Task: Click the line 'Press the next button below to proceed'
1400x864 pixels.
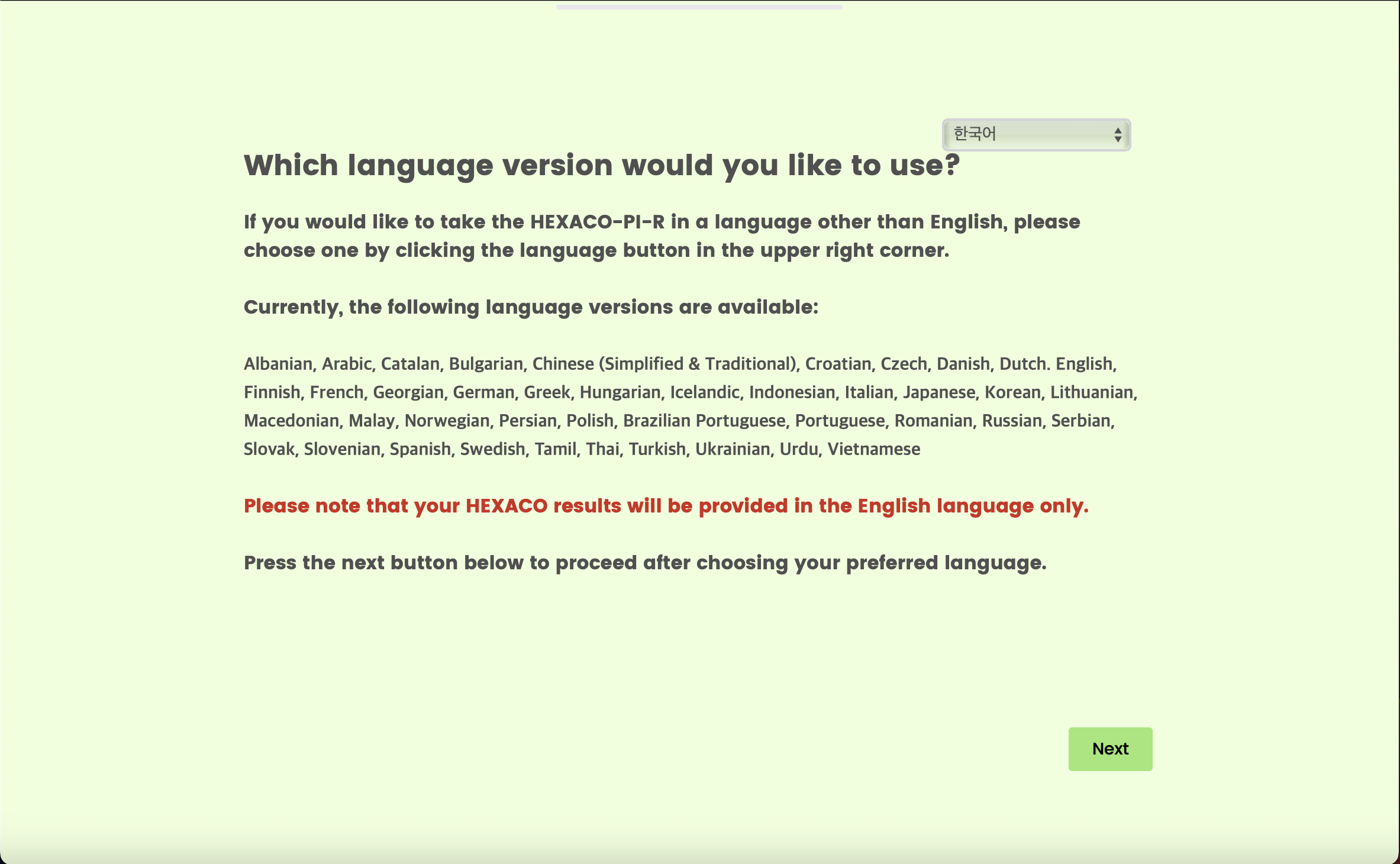Action: [x=645, y=563]
